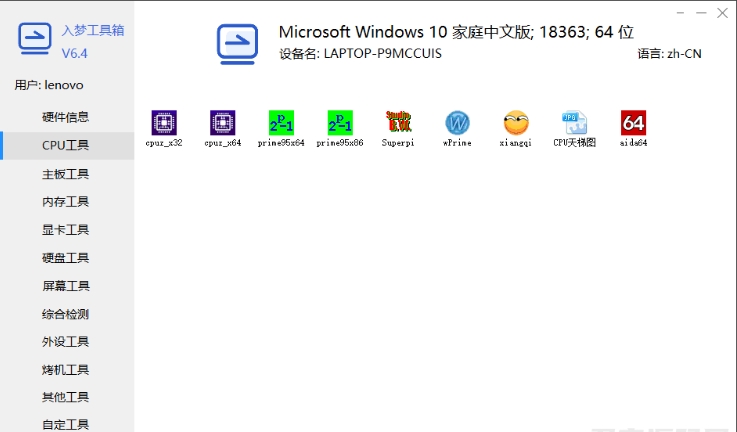Click the 入梦工具箱 logo in sidebar

pos(35,39)
